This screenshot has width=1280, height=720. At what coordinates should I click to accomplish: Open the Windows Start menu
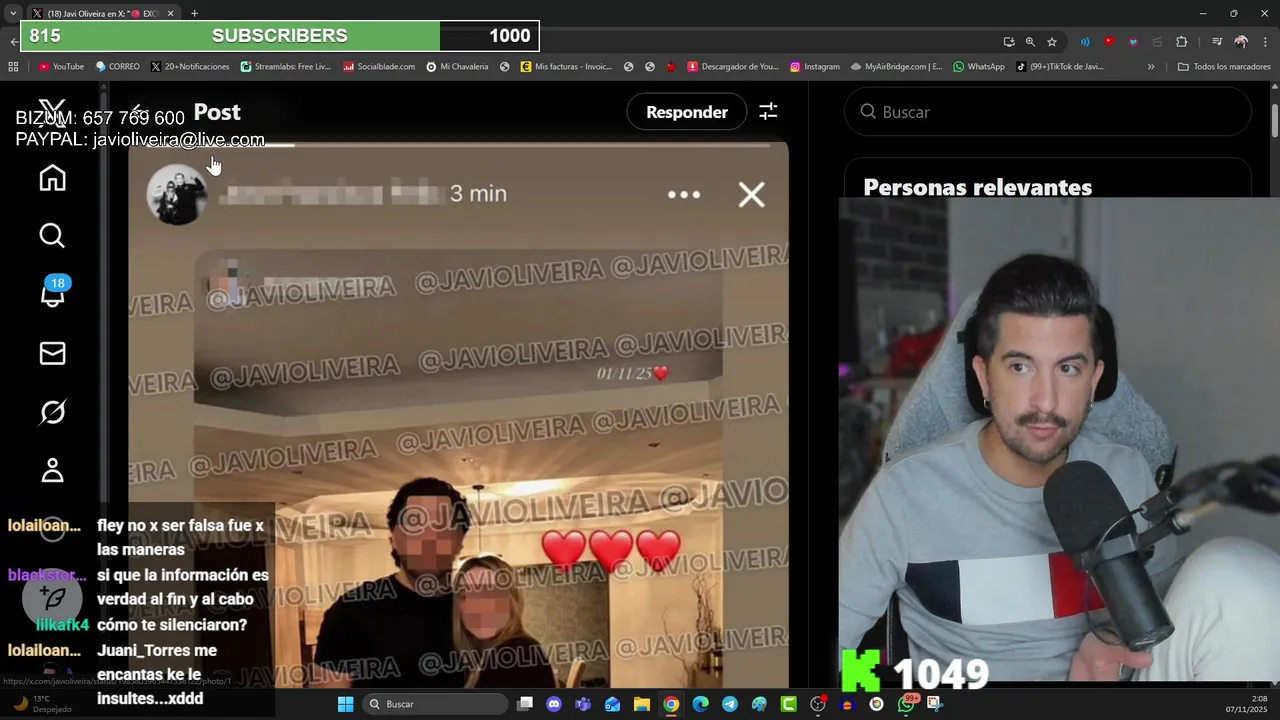(x=345, y=704)
